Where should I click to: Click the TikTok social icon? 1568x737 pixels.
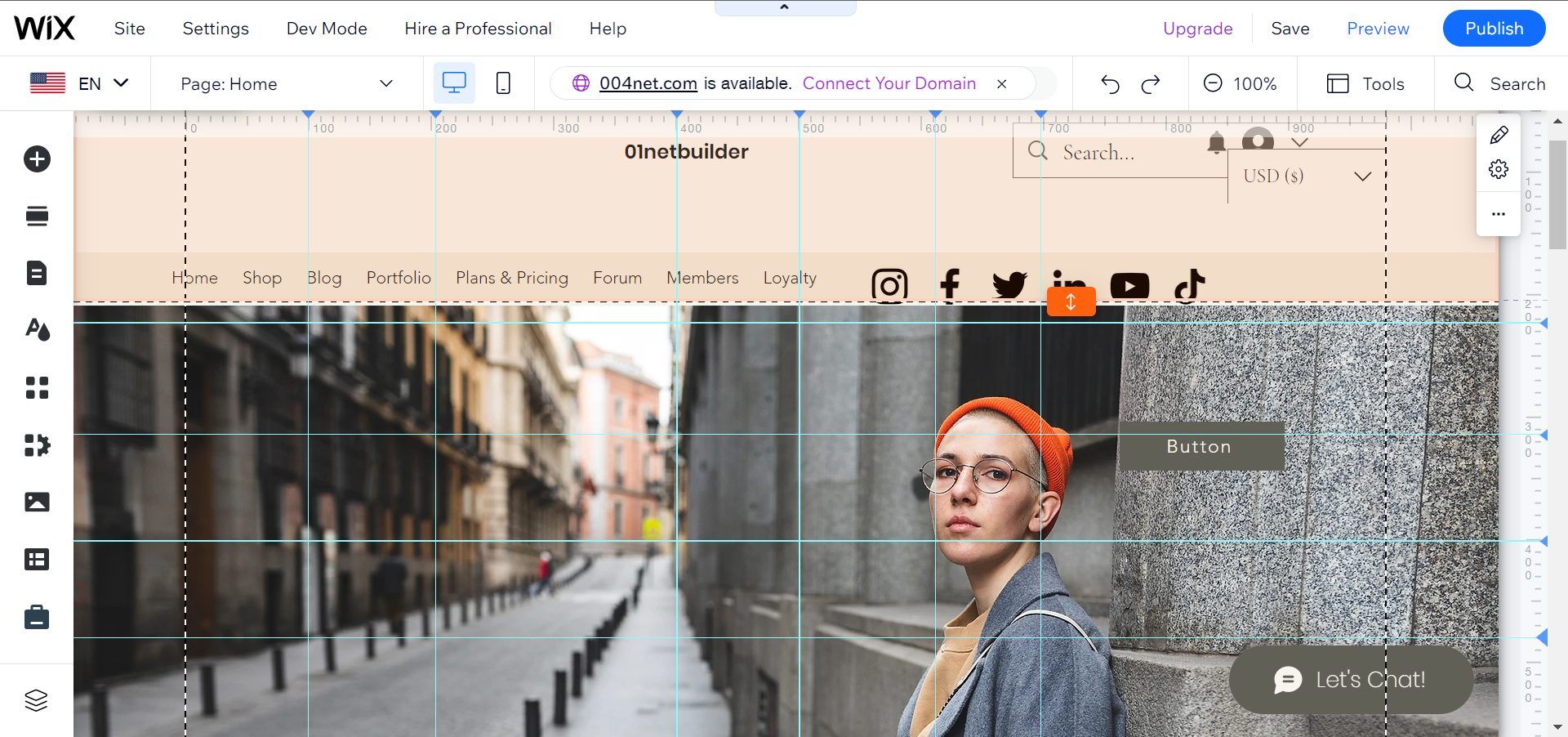pyautogui.click(x=1189, y=284)
